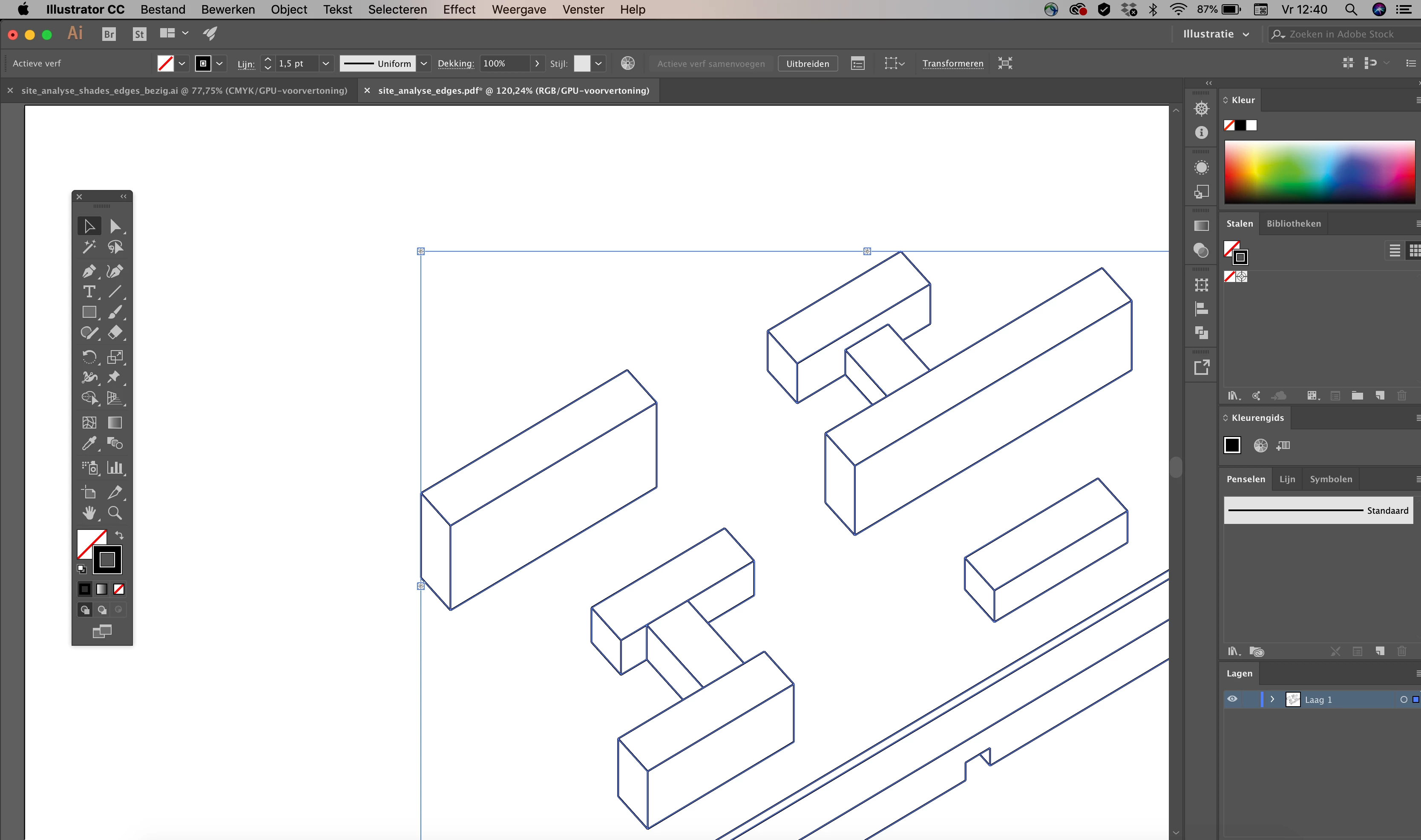Image resolution: width=1421 pixels, height=840 pixels.
Task: Select the Eyedropper tool
Action: 88,443
